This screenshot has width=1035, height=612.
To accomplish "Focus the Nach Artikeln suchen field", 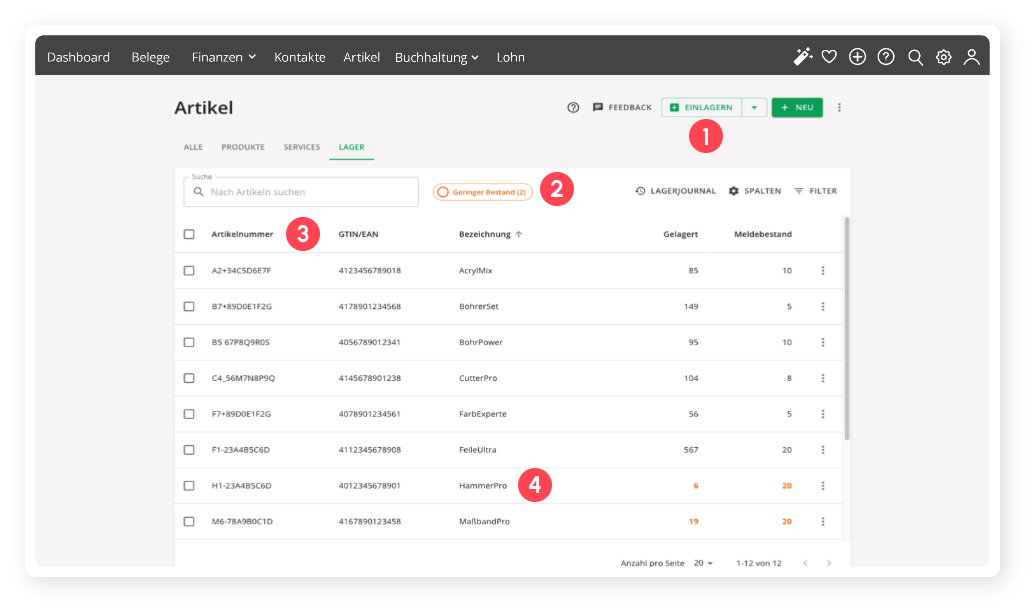I will click(310, 192).
